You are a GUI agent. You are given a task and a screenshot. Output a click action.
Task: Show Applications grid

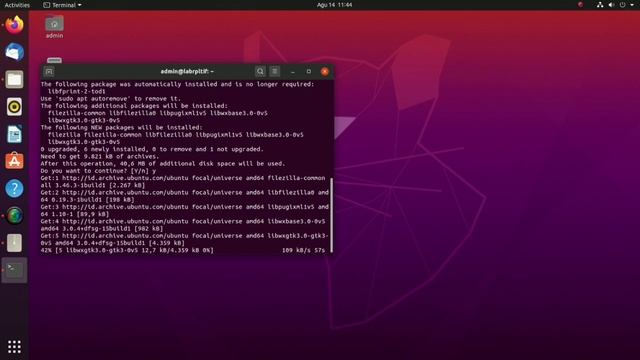[x=14, y=347]
